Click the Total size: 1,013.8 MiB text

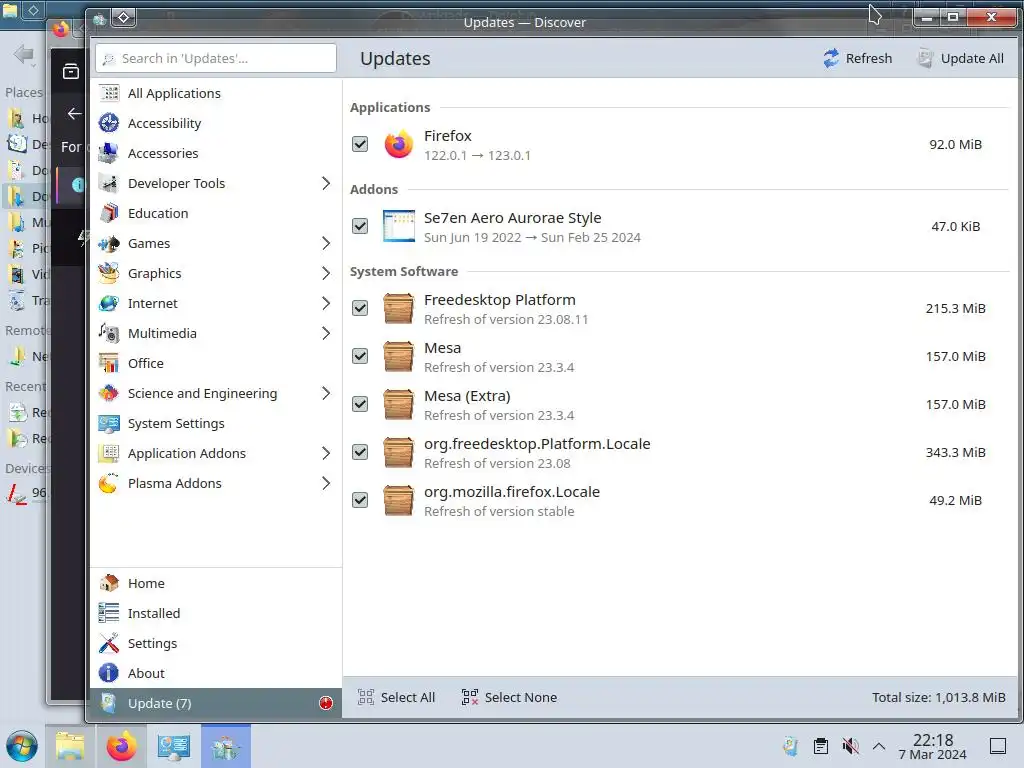938,697
